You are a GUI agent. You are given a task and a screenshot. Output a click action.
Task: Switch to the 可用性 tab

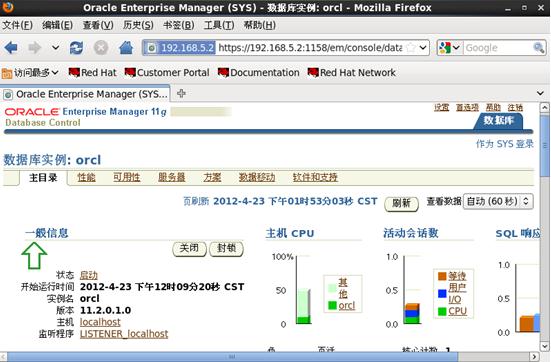point(127,177)
